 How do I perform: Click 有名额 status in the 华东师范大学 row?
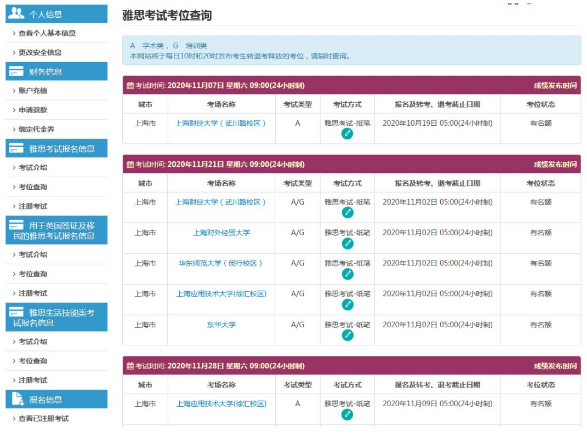pos(541,263)
